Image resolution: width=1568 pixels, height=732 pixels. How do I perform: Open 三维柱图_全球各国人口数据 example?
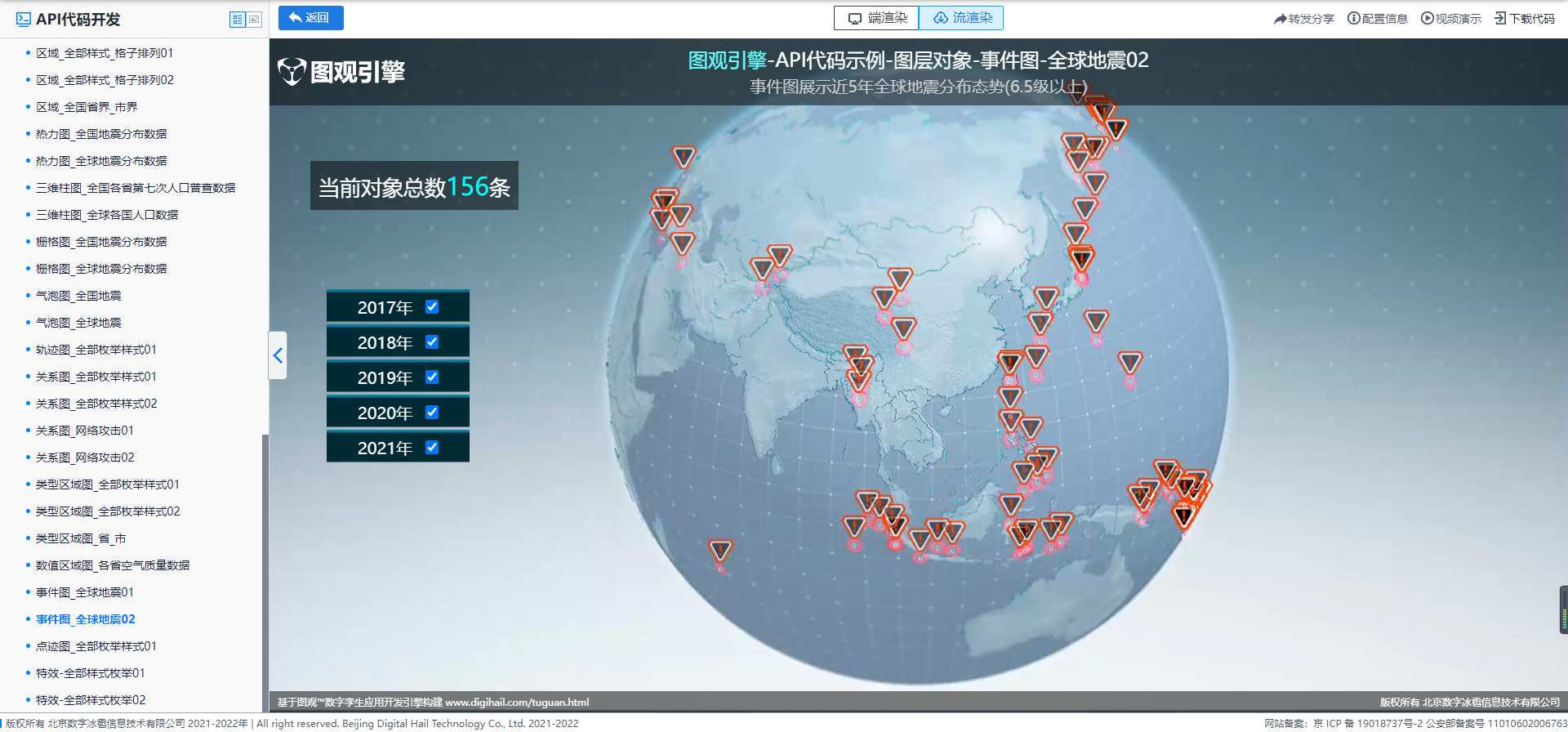coord(107,215)
